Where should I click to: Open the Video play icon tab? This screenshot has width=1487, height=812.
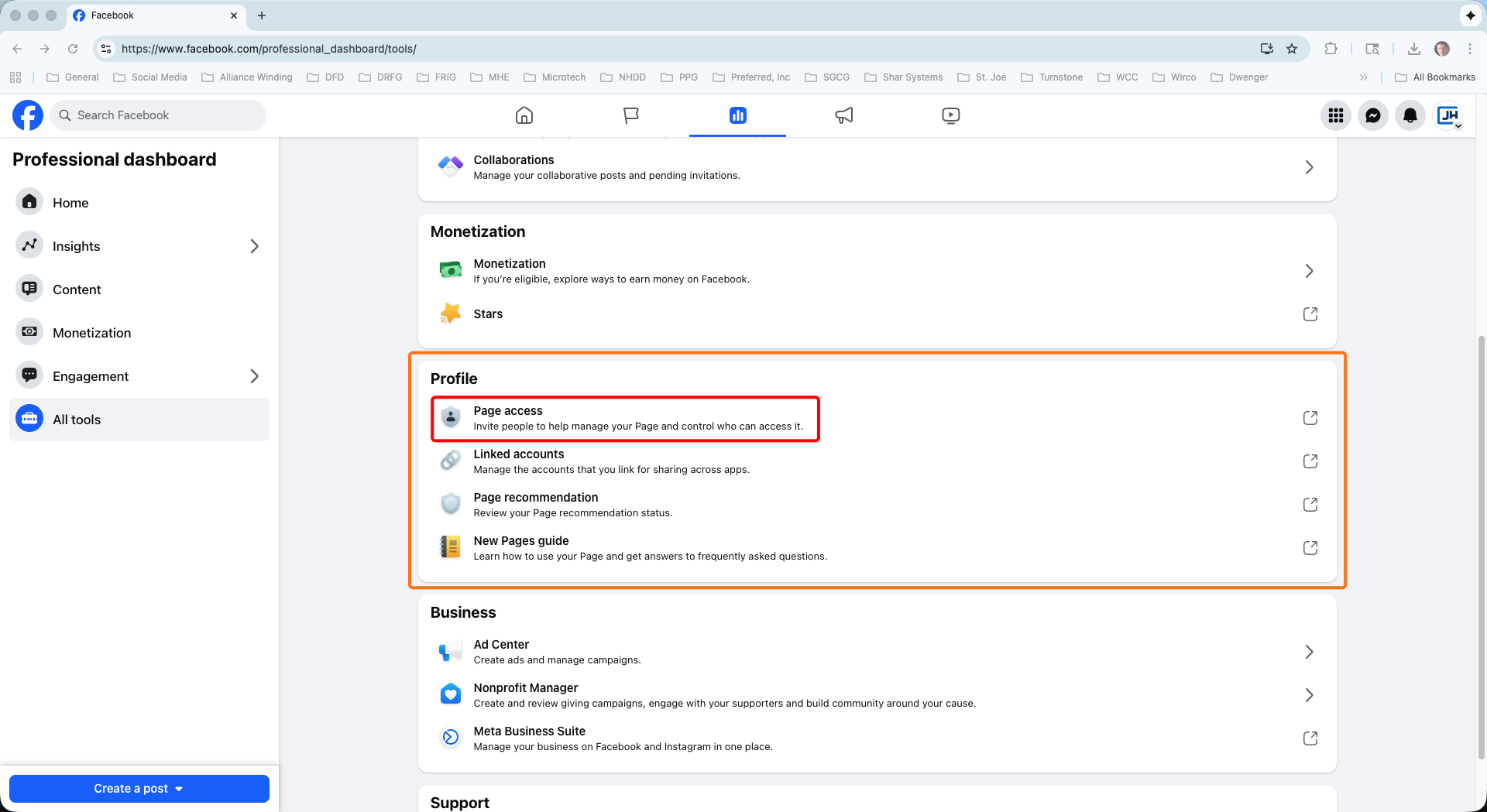[x=951, y=115]
